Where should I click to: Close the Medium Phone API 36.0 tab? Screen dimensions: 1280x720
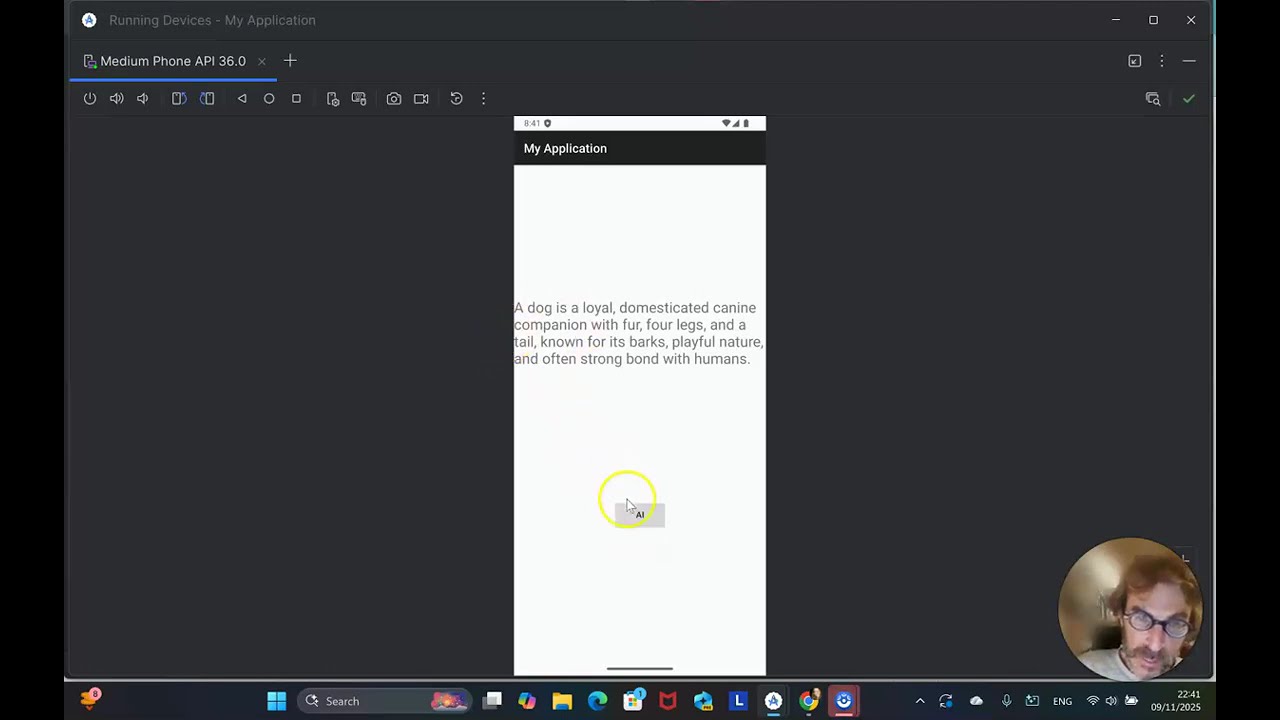[262, 61]
